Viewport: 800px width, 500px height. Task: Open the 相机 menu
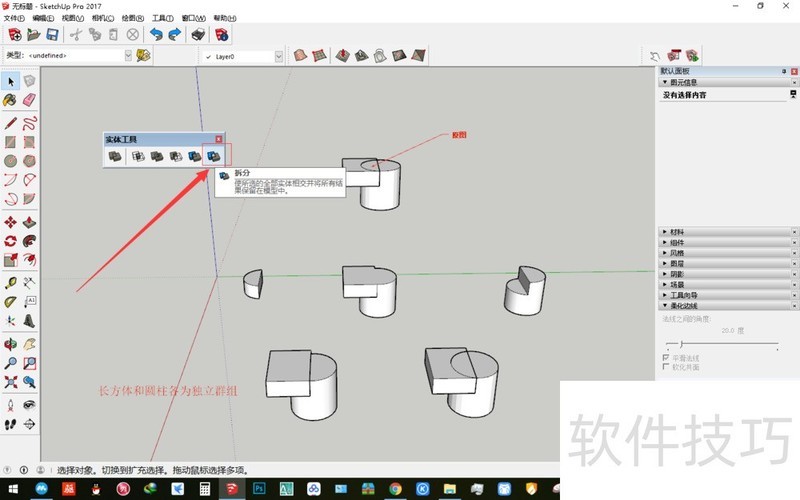coord(102,18)
